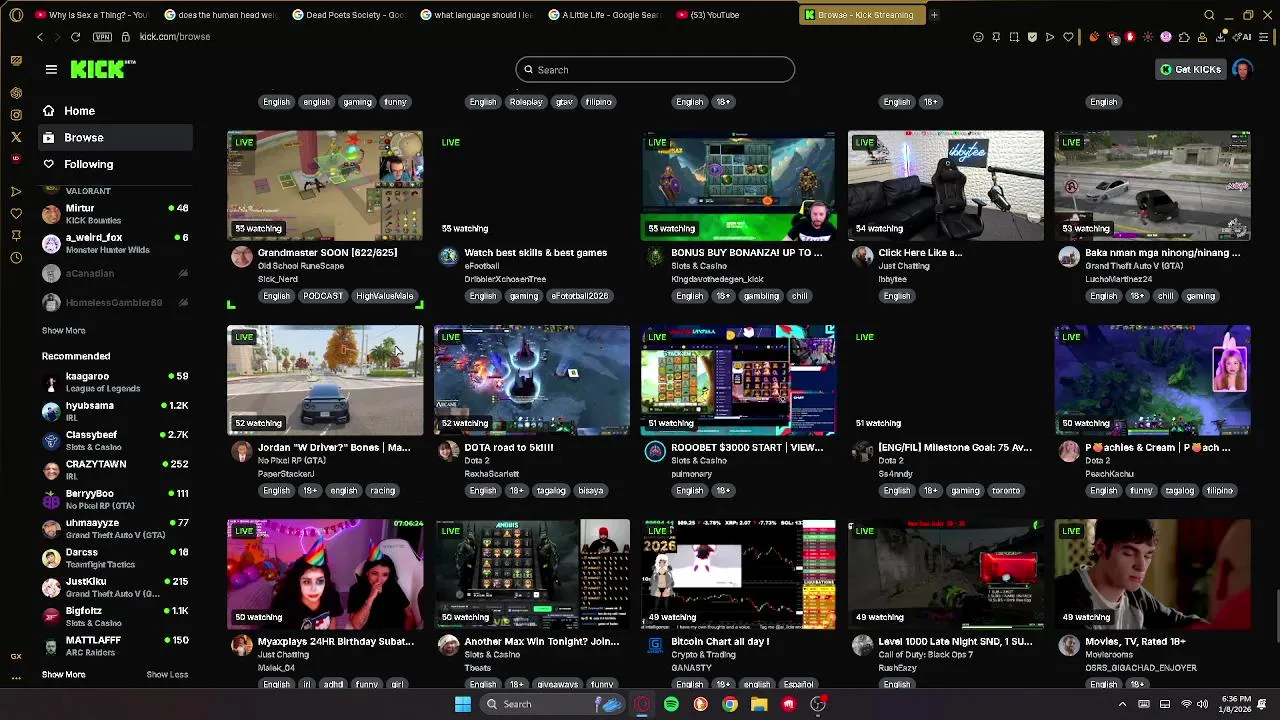Open Opera sidebar My Flow arrow icon
The image size is (1280, 720).
(16, 191)
